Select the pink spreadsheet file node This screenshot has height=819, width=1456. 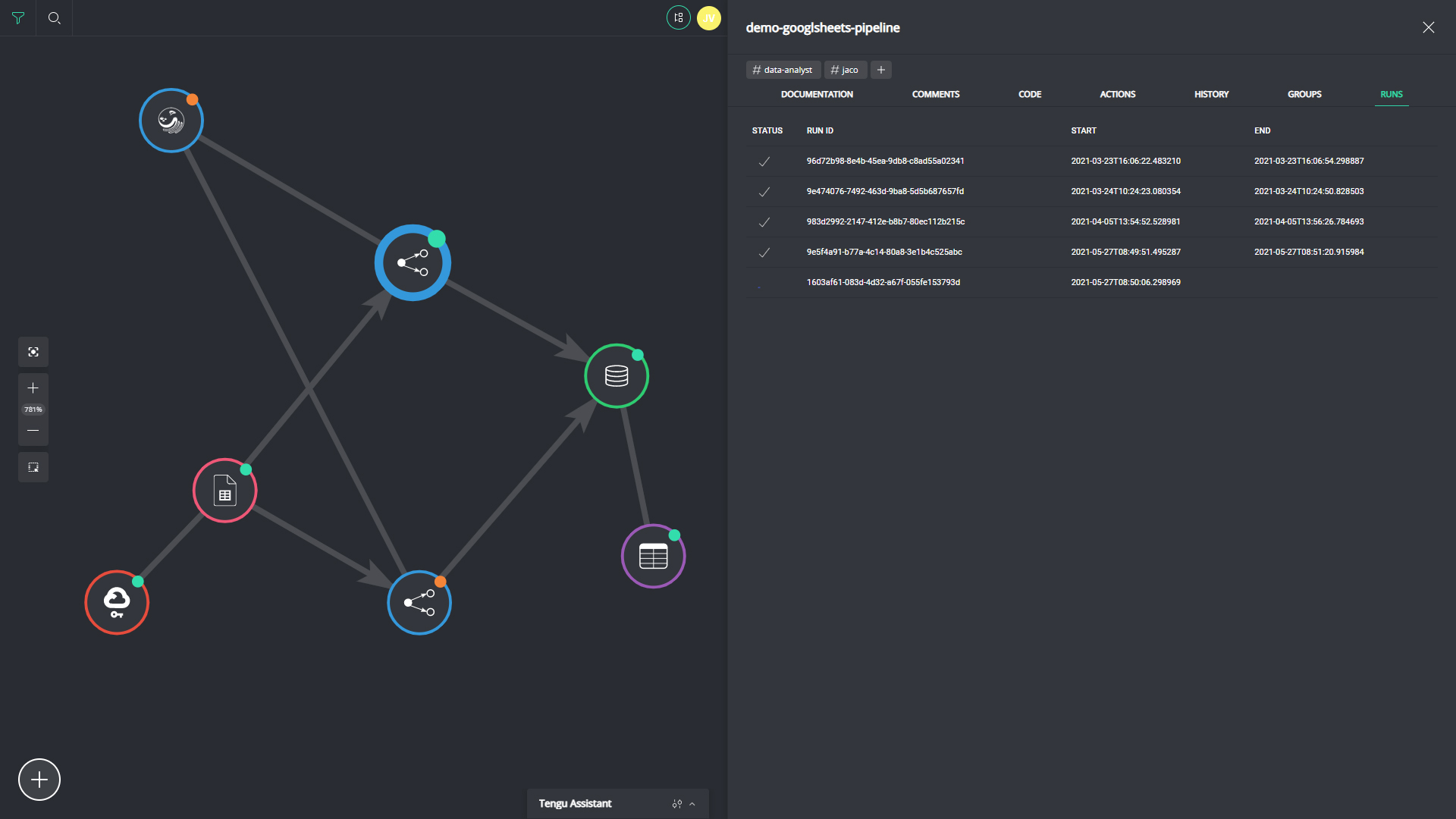tap(225, 491)
